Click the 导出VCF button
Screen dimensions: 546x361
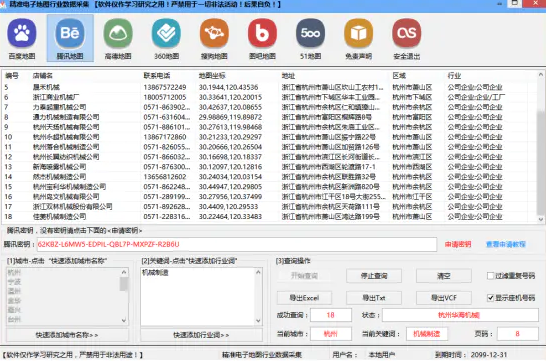(x=444, y=298)
